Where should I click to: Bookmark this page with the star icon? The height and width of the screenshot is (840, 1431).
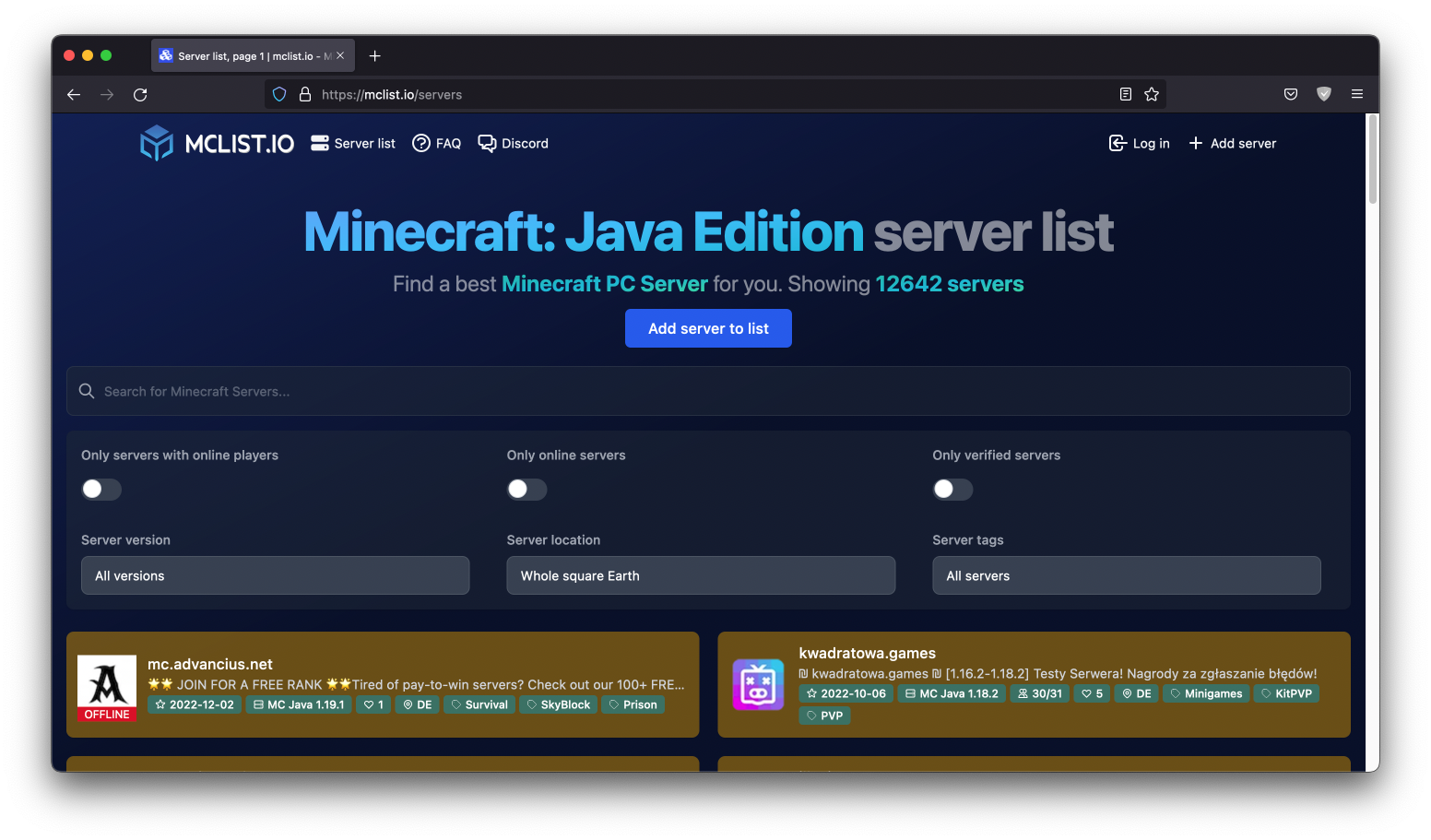point(1152,94)
